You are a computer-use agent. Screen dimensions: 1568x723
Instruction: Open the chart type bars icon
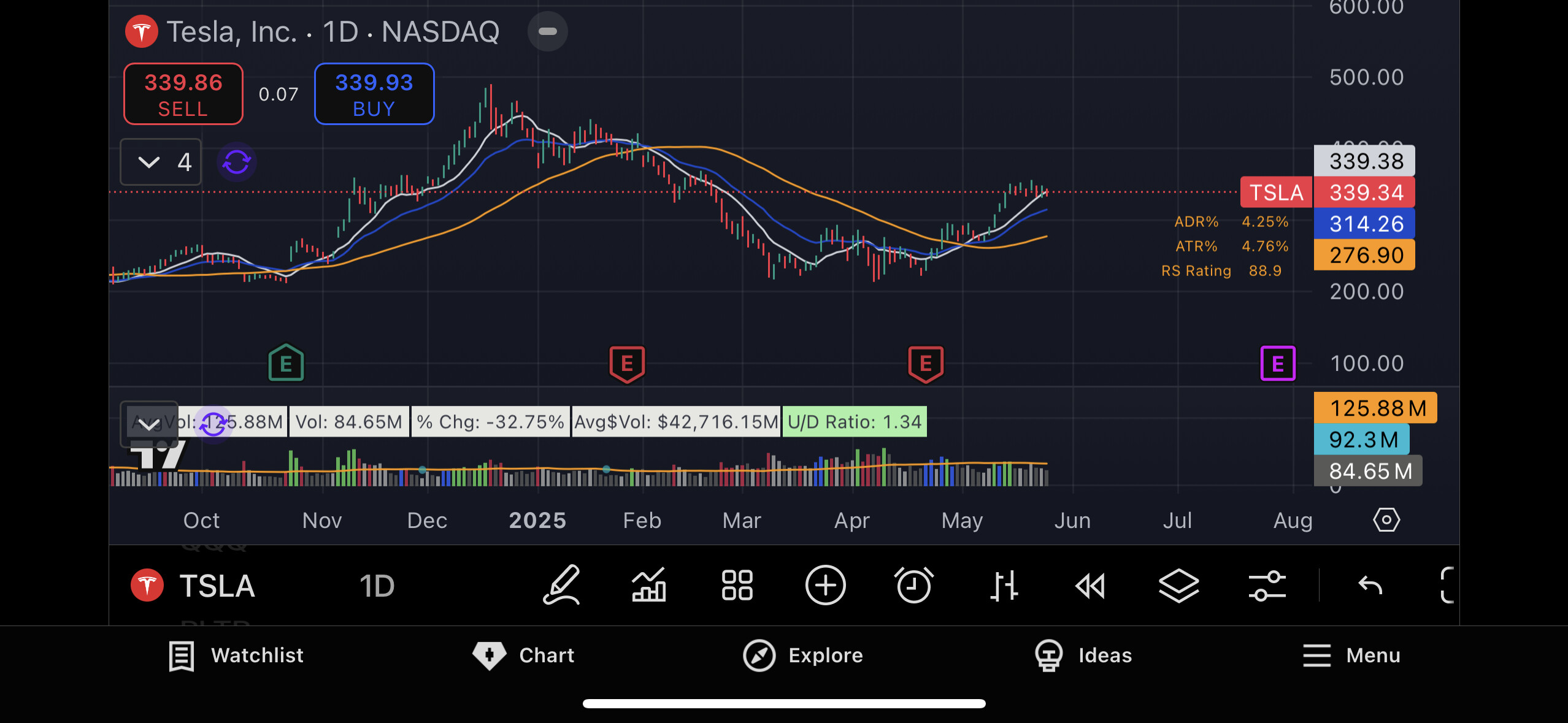pyautogui.click(x=1004, y=586)
